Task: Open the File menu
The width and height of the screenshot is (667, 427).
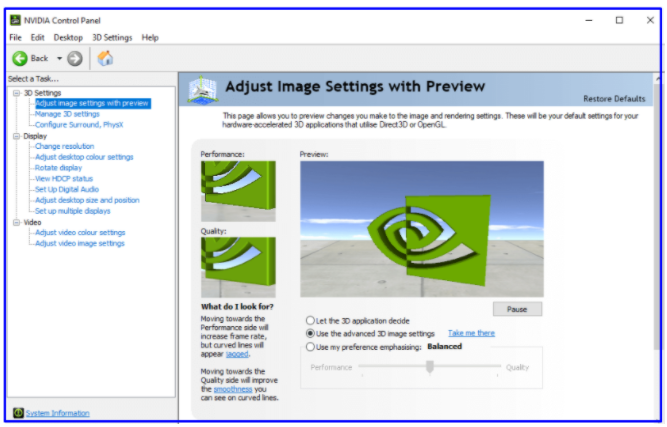Action: pos(15,37)
